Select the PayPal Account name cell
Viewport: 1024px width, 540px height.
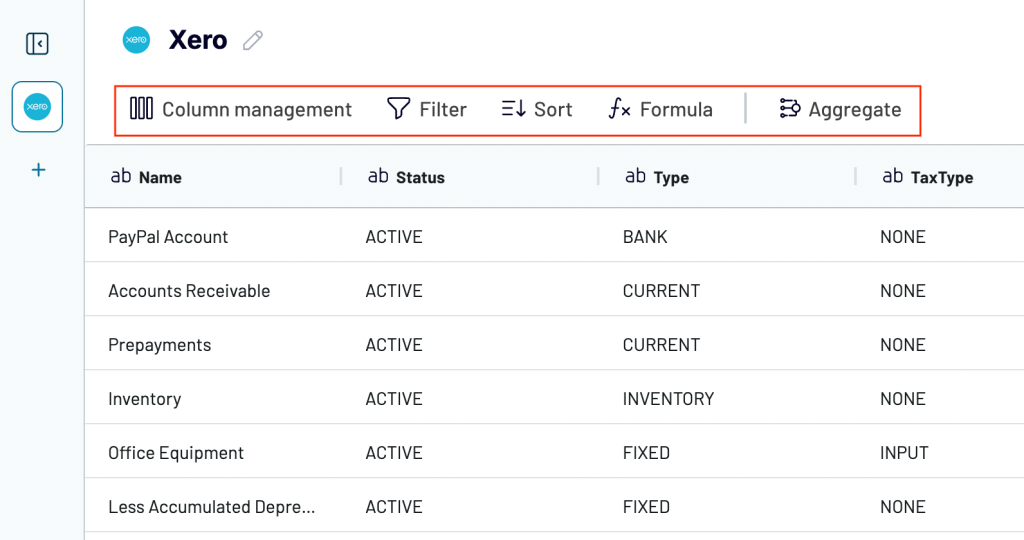click(168, 237)
